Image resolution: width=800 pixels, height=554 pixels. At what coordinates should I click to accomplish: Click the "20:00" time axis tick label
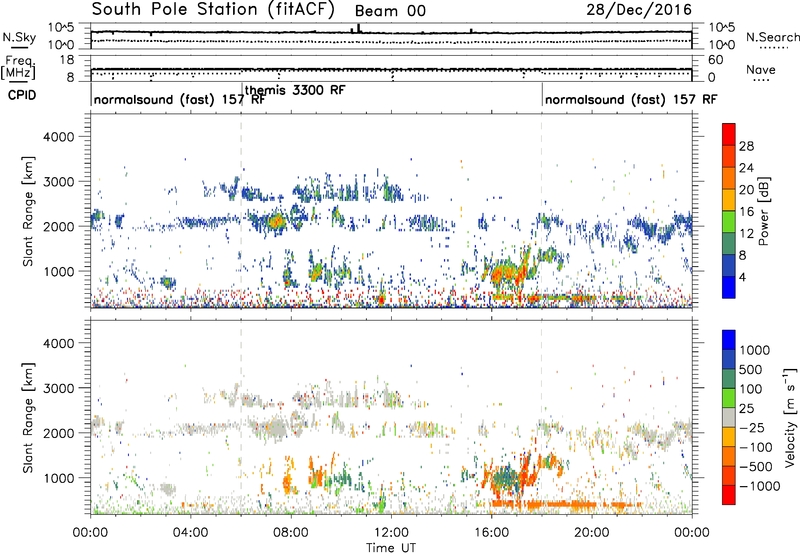tap(592, 533)
